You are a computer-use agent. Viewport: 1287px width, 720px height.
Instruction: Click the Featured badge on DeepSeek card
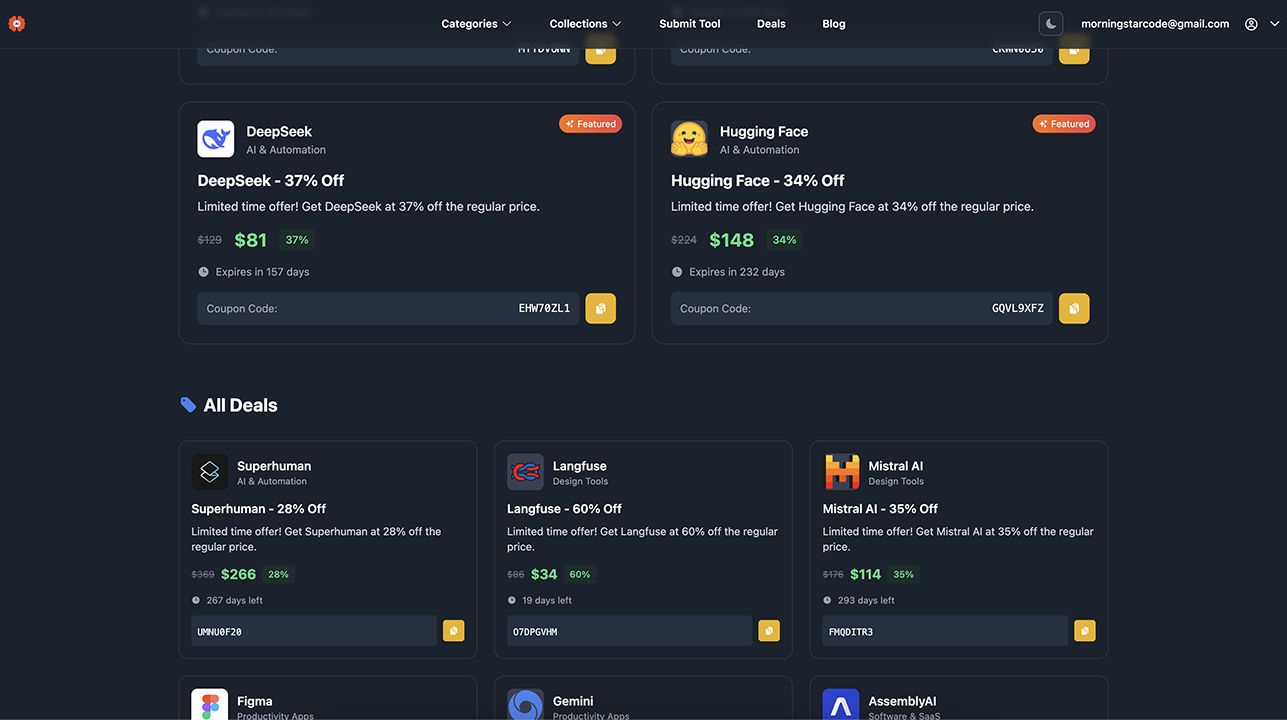(591, 124)
